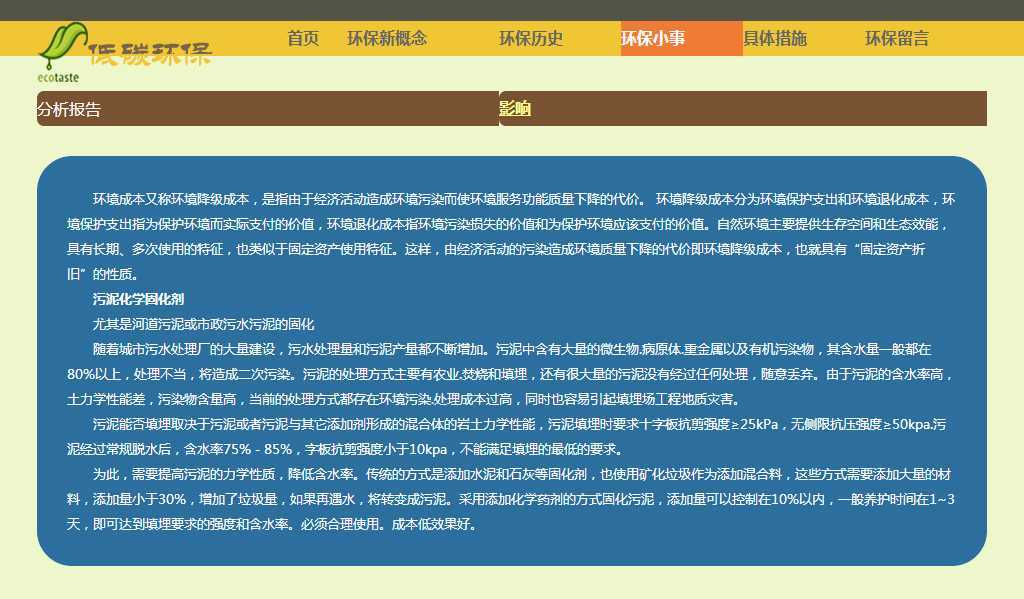Visit the 环保留言 message page

[x=897, y=39]
